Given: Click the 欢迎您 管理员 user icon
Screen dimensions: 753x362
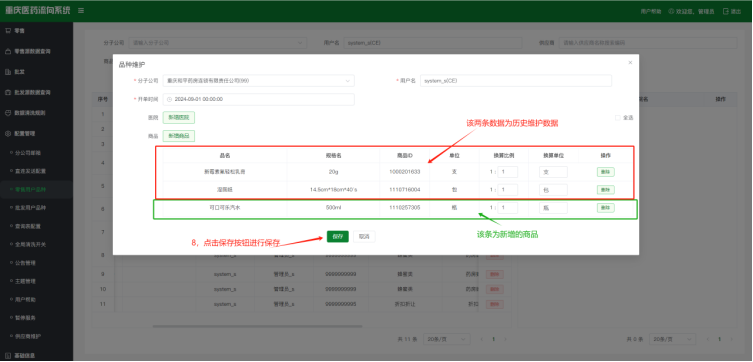Looking at the screenshot, I should click(671, 11).
